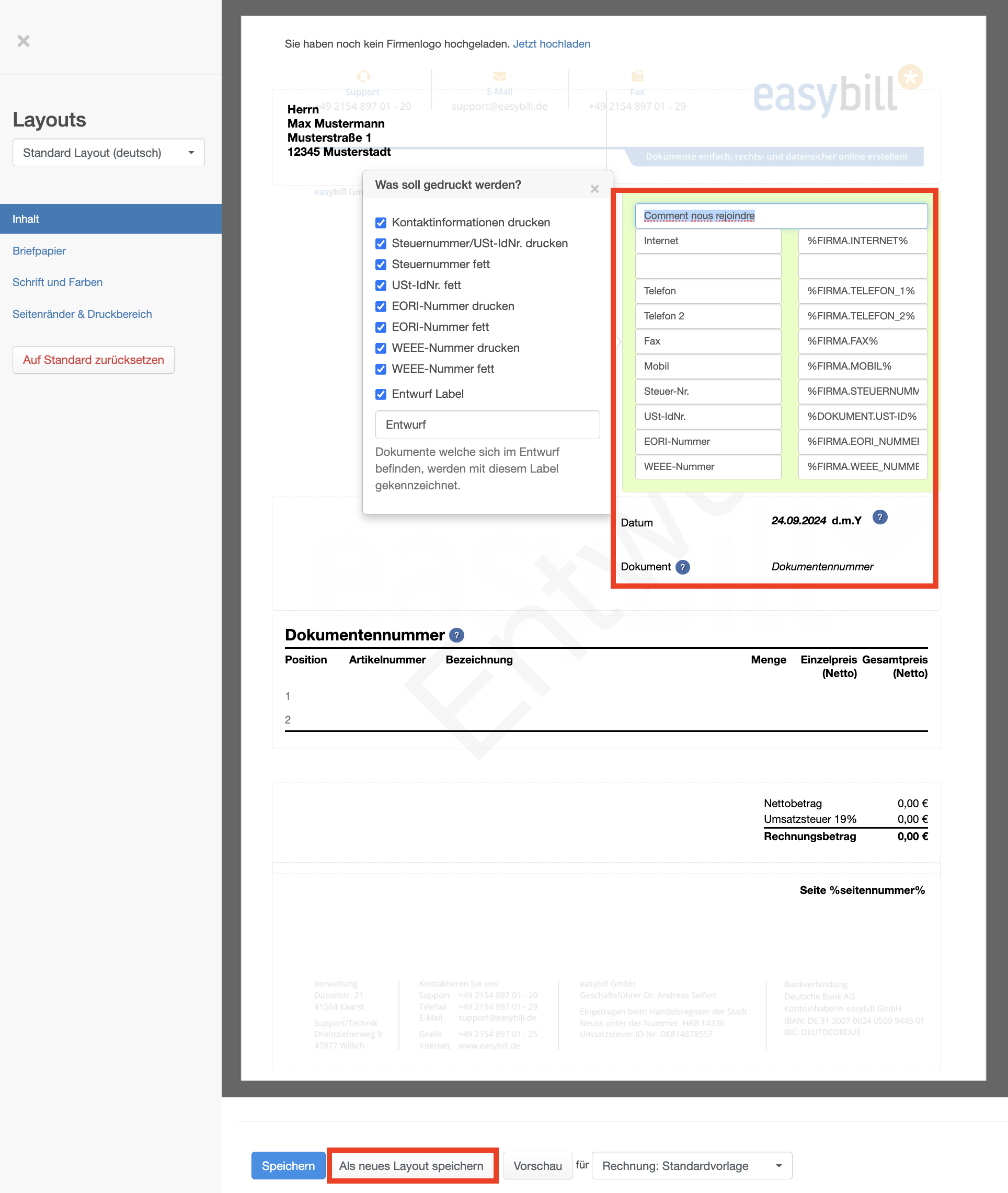Close the layout editor with the X icon
Viewport: 1008px width, 1193px height.
tap(24, 41)
